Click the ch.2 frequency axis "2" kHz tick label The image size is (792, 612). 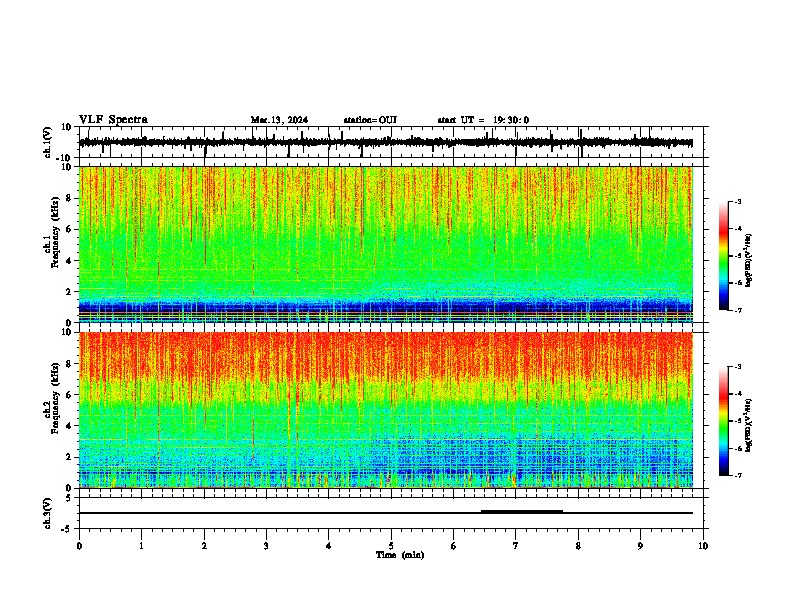point(69,457)
